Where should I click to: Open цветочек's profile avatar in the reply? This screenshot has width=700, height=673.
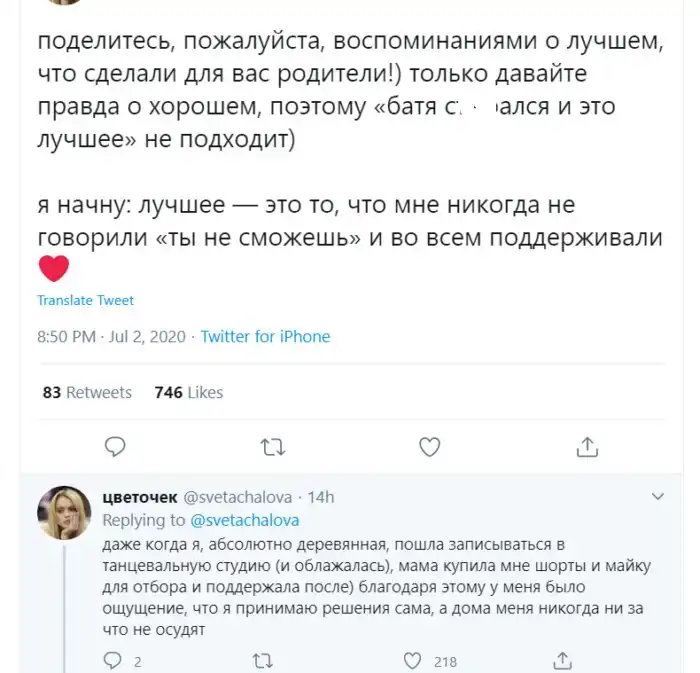(65, 514)
